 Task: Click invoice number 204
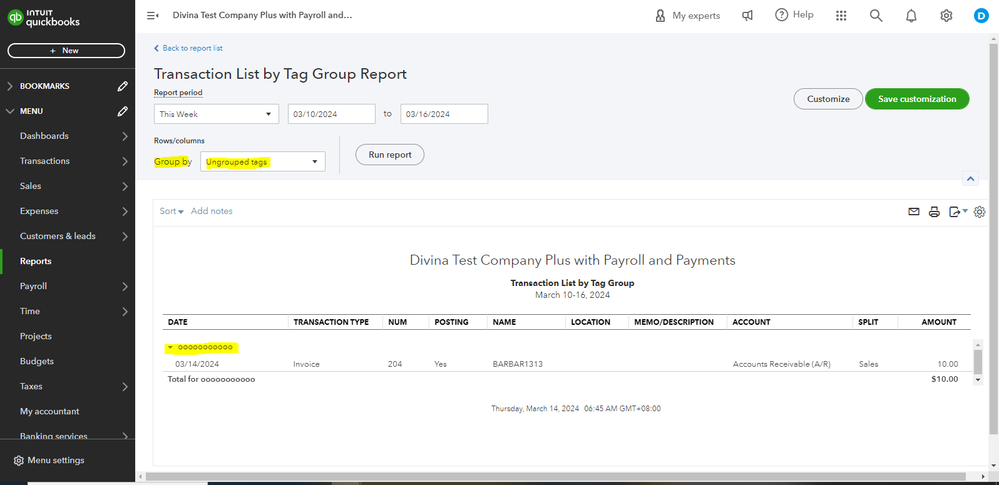click(x=394, y=365)
